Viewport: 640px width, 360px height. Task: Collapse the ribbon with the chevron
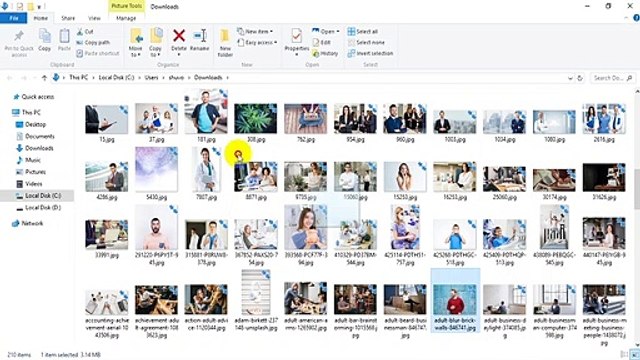627,18
